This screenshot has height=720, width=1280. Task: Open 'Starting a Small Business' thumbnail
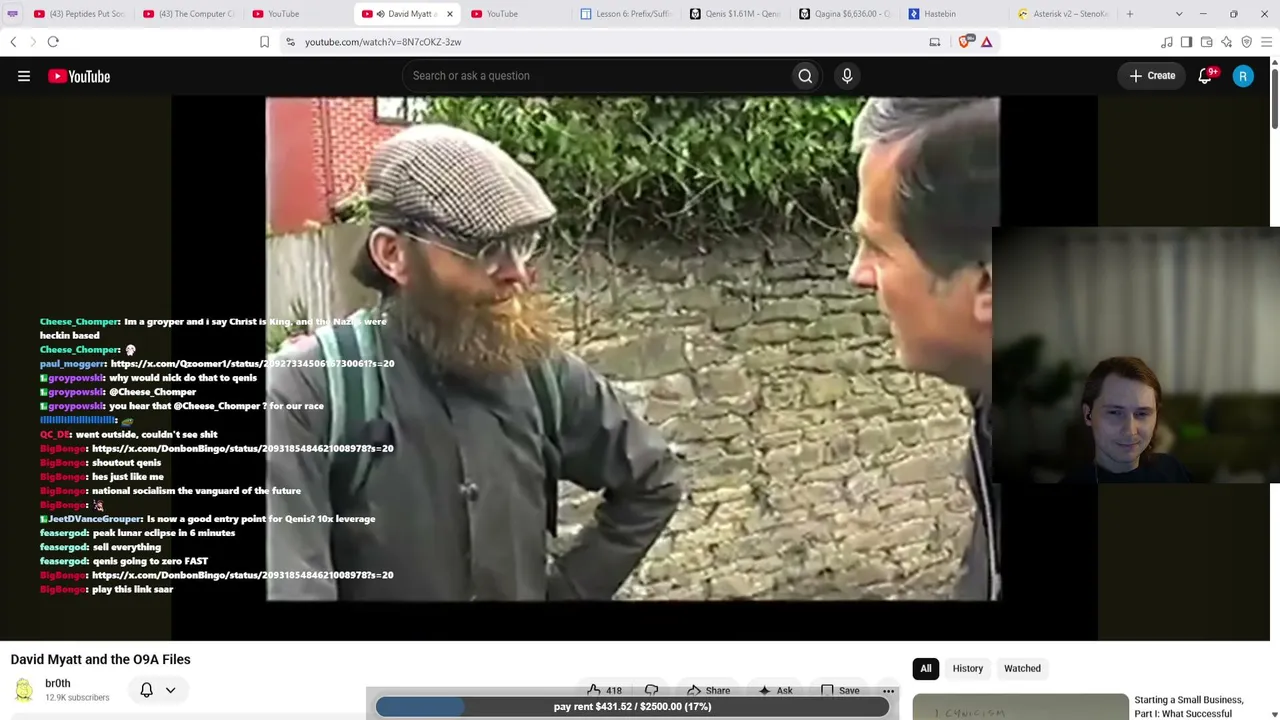1020,706
